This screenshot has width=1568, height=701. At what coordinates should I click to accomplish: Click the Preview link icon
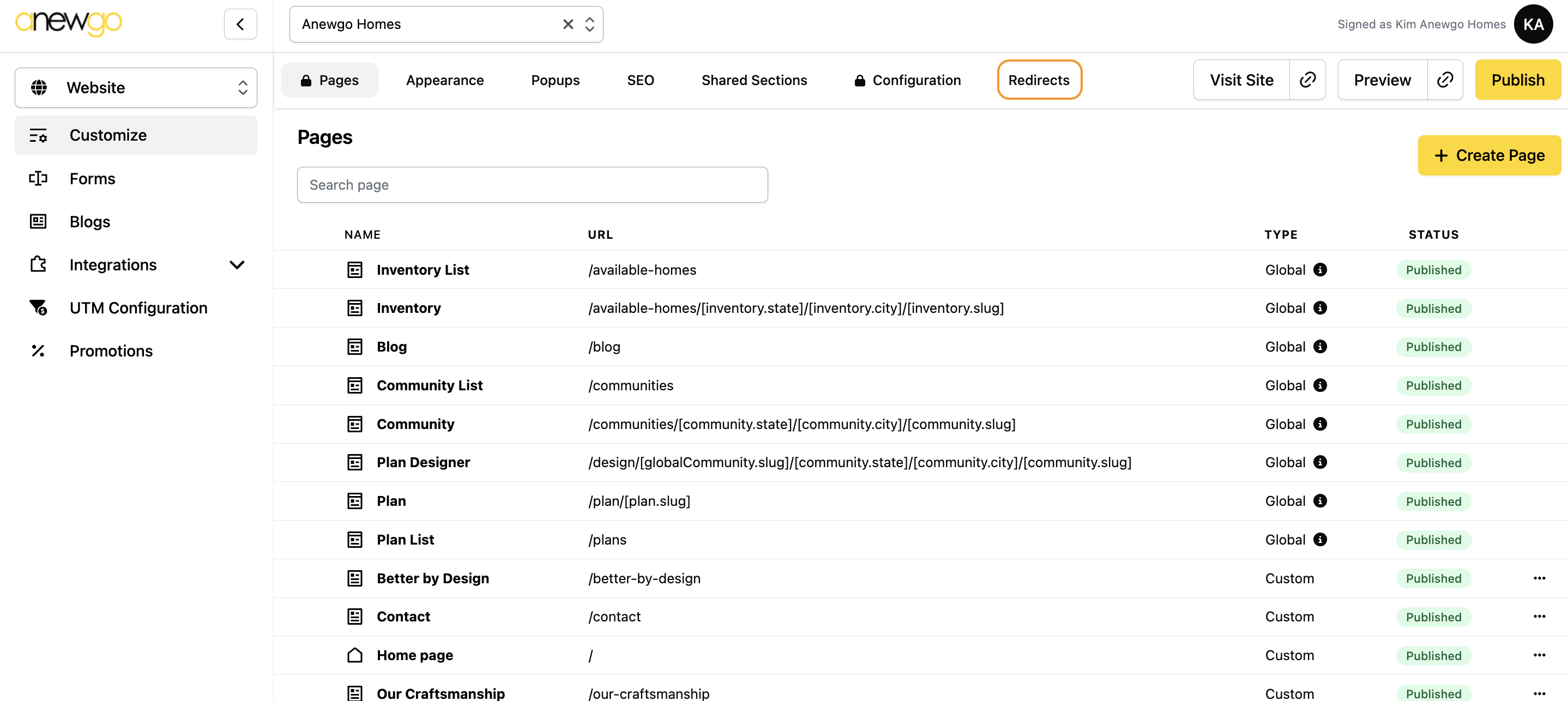(x=1444, y=80)
